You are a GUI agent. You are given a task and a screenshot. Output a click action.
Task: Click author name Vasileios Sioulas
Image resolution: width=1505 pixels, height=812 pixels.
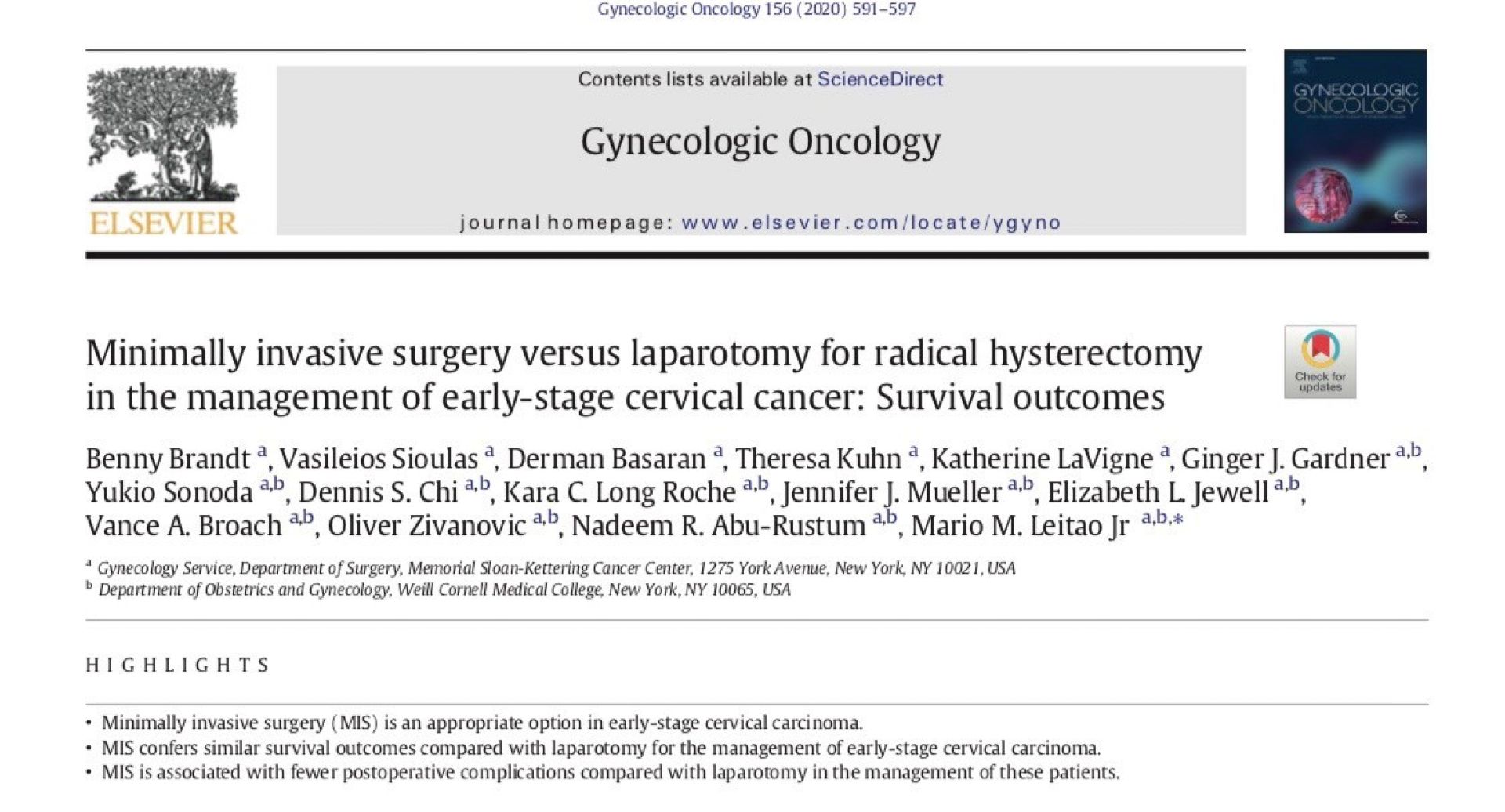379,459
